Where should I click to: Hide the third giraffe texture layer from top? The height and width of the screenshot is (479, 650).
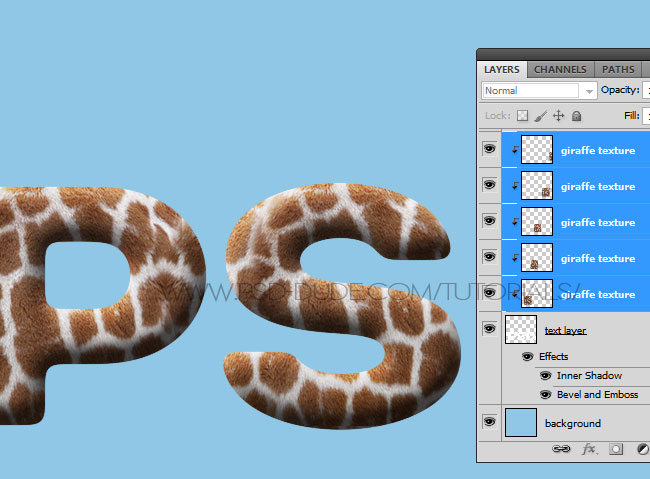(x=490, y=221)
